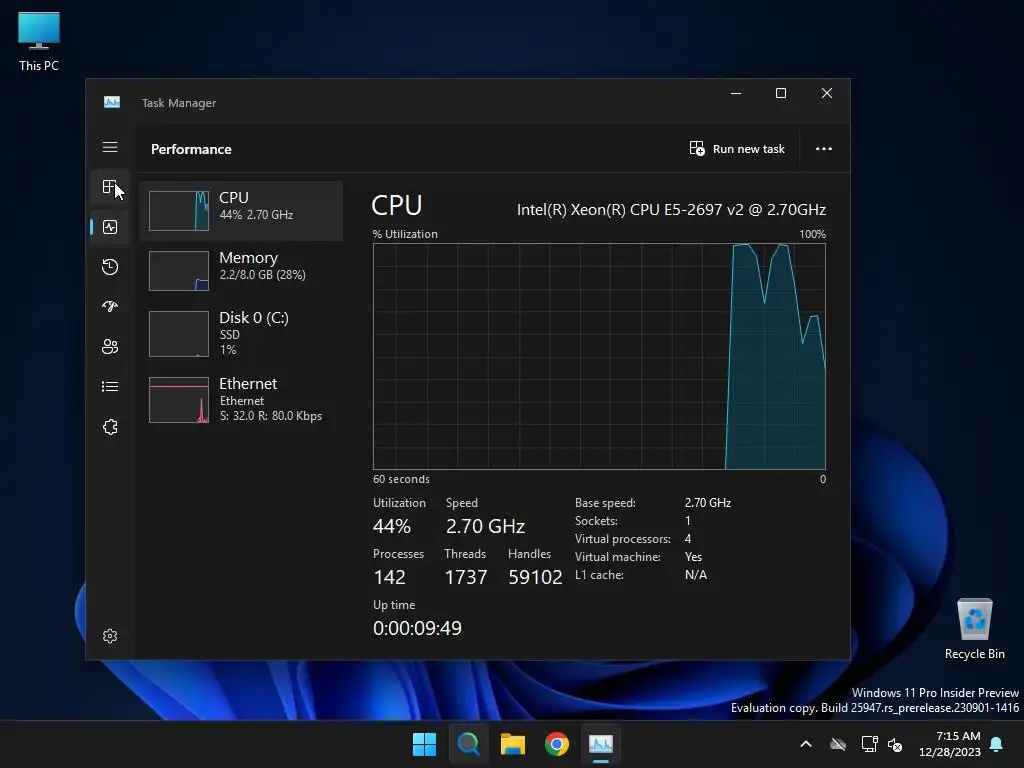Click the 142 processes value

389,577
